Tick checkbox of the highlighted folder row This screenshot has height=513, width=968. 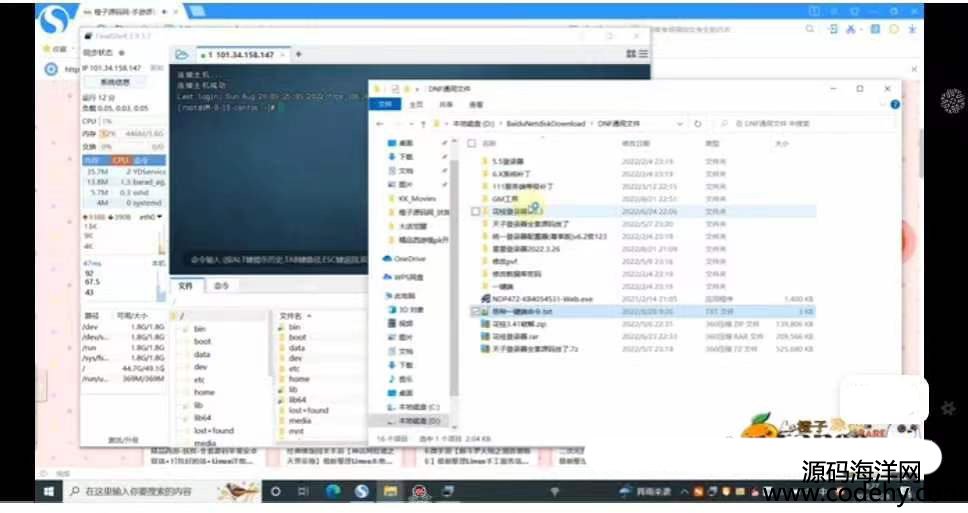pyautogui.click(x=475, y=211)
